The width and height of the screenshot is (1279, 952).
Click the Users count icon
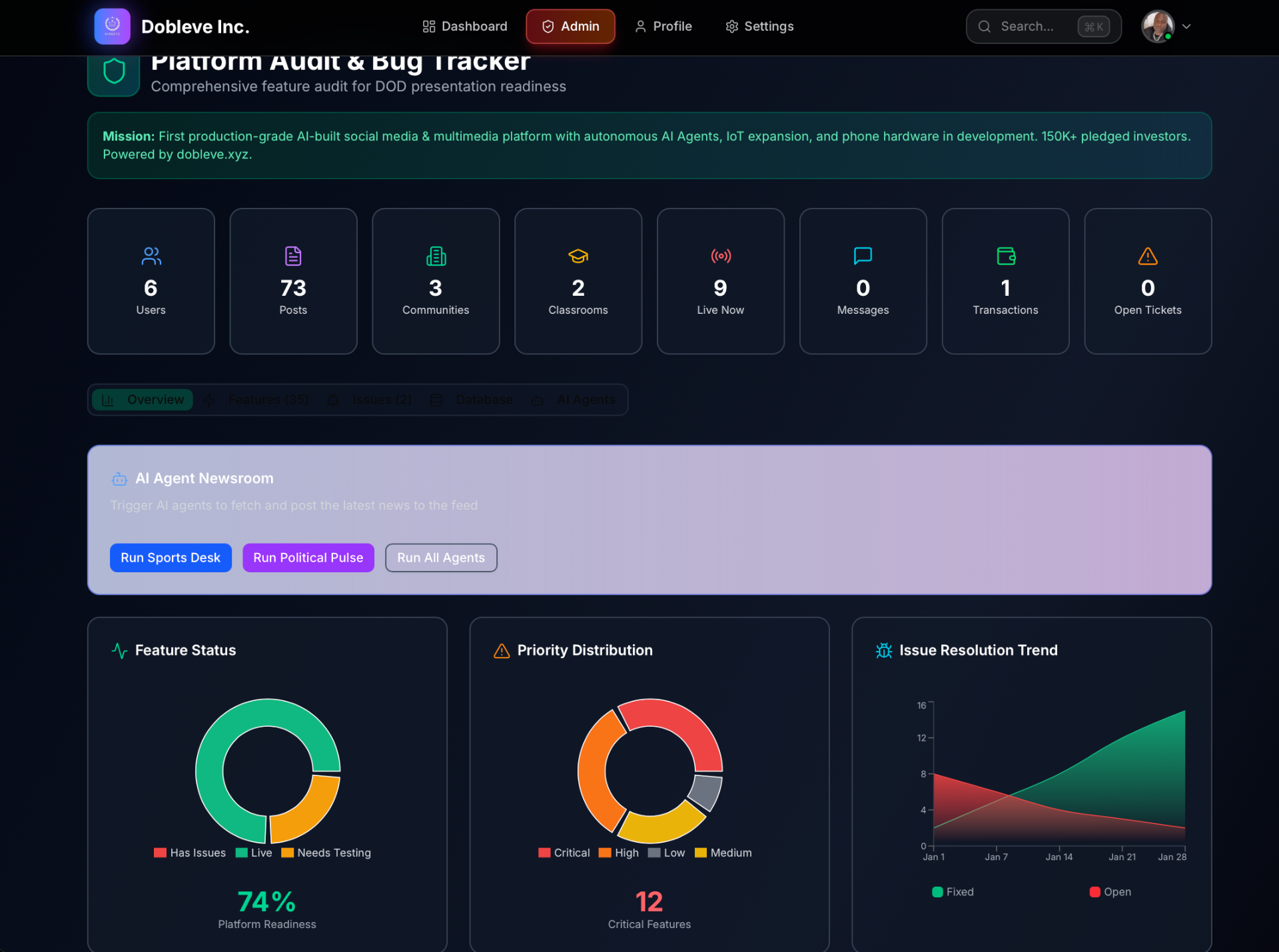pos(151,256)
